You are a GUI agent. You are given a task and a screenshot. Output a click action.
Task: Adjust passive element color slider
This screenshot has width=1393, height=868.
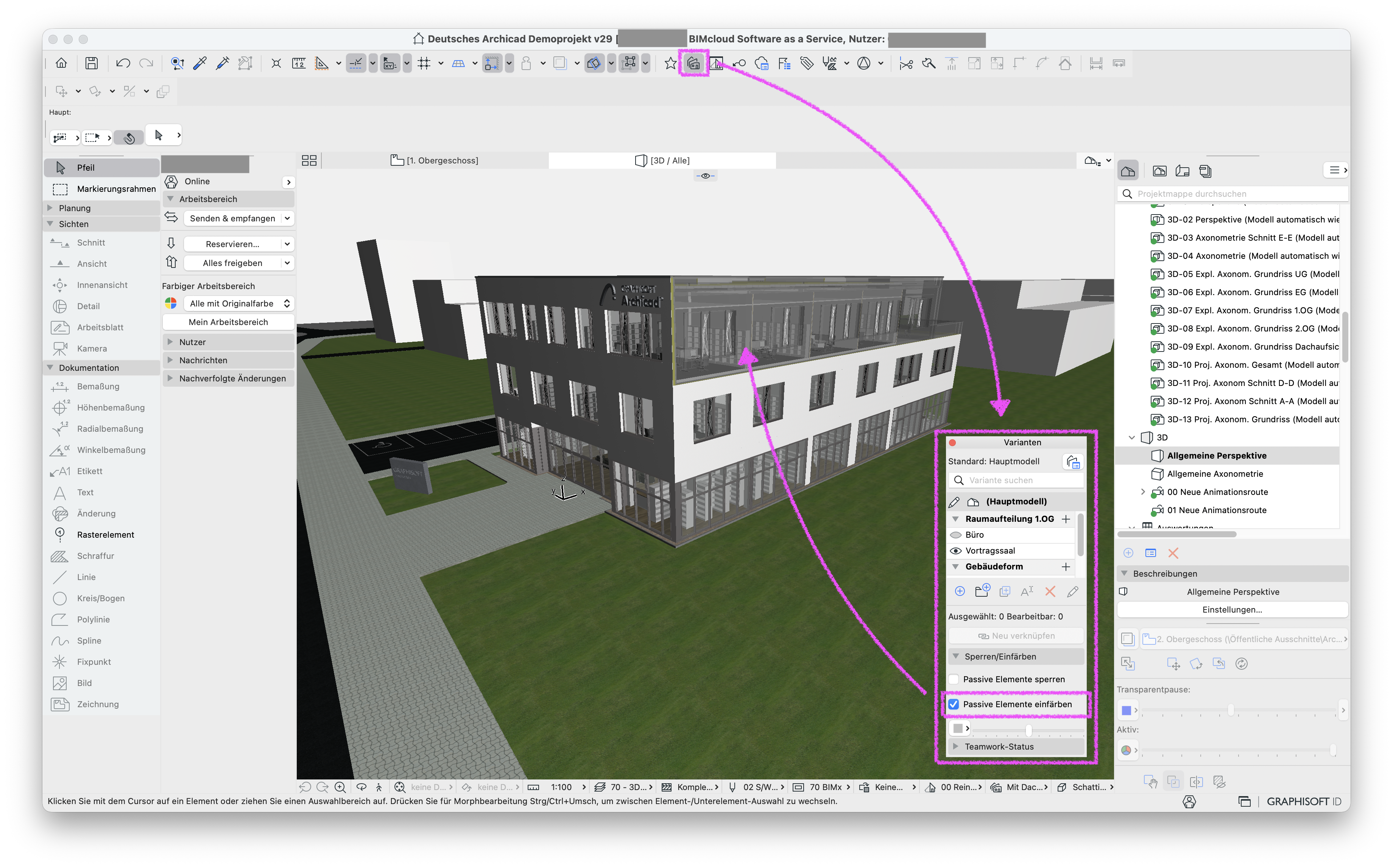(x=1028, y=731)
